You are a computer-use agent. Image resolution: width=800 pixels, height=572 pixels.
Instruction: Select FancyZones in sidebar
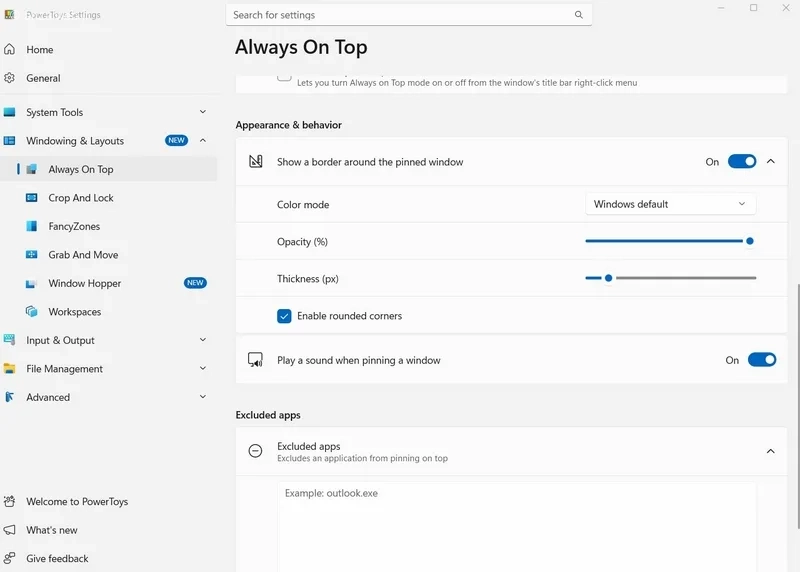108,226
